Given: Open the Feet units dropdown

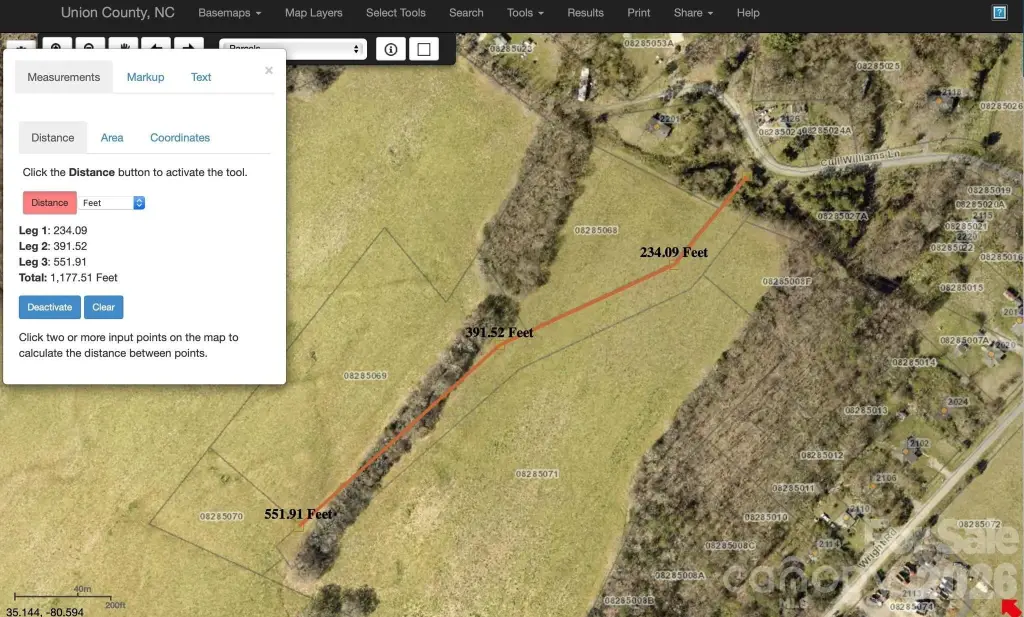Looking at the screenshot, I should tap(113, 203).
